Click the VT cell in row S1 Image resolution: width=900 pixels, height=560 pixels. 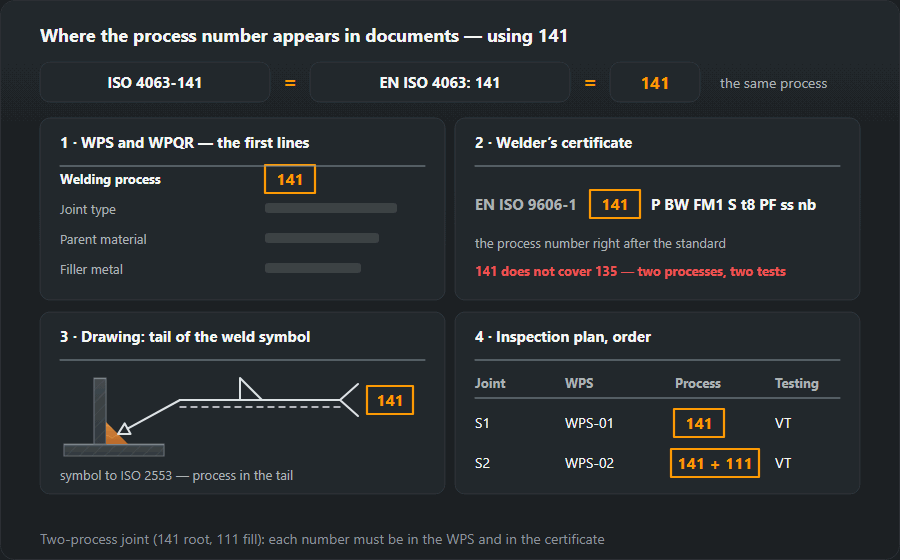tap(783, 423)
